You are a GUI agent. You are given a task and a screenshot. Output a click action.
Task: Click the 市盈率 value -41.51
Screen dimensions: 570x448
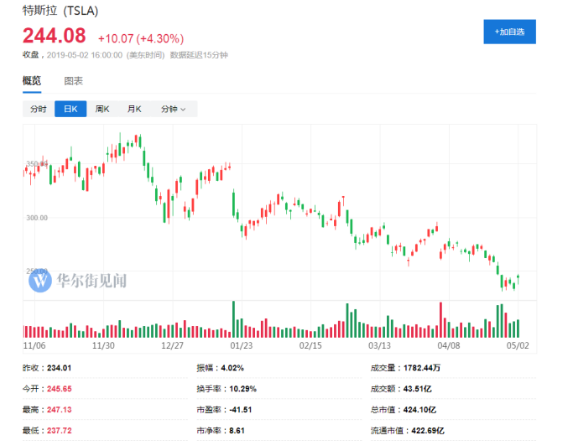pos(241,410)
